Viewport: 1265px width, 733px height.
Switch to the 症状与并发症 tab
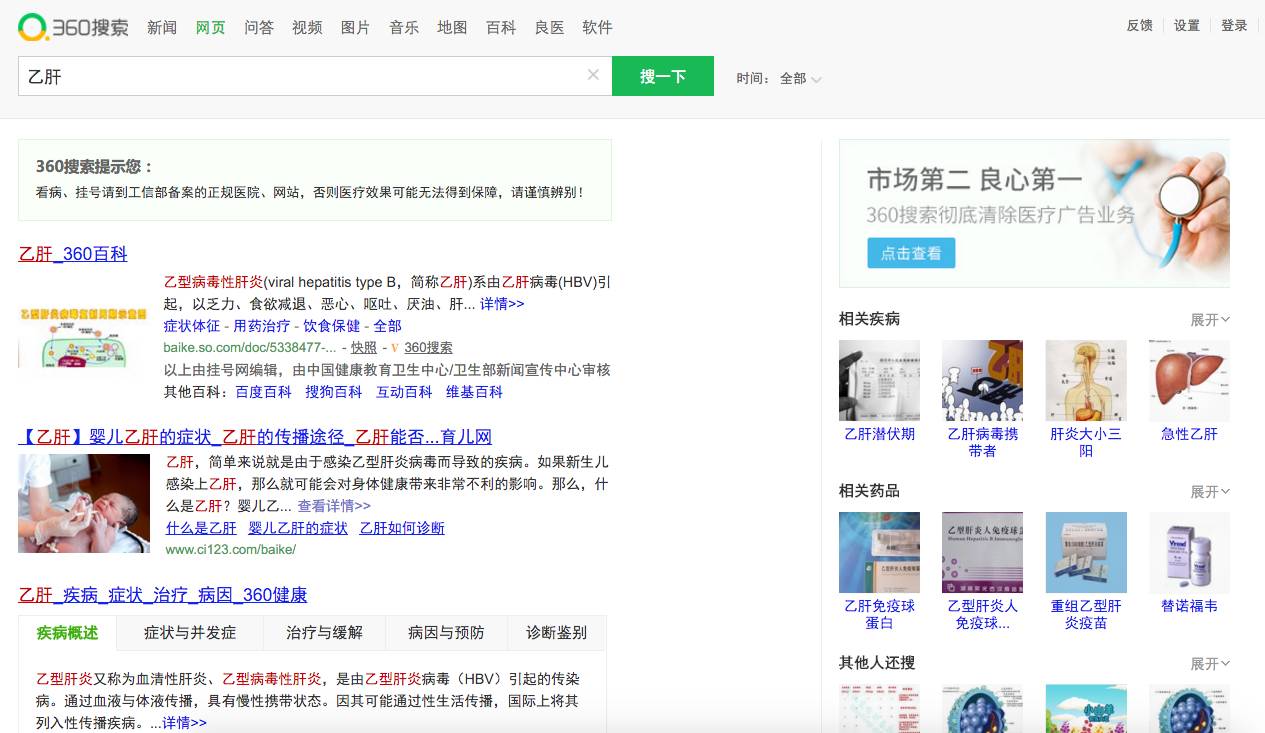point(190,633)
